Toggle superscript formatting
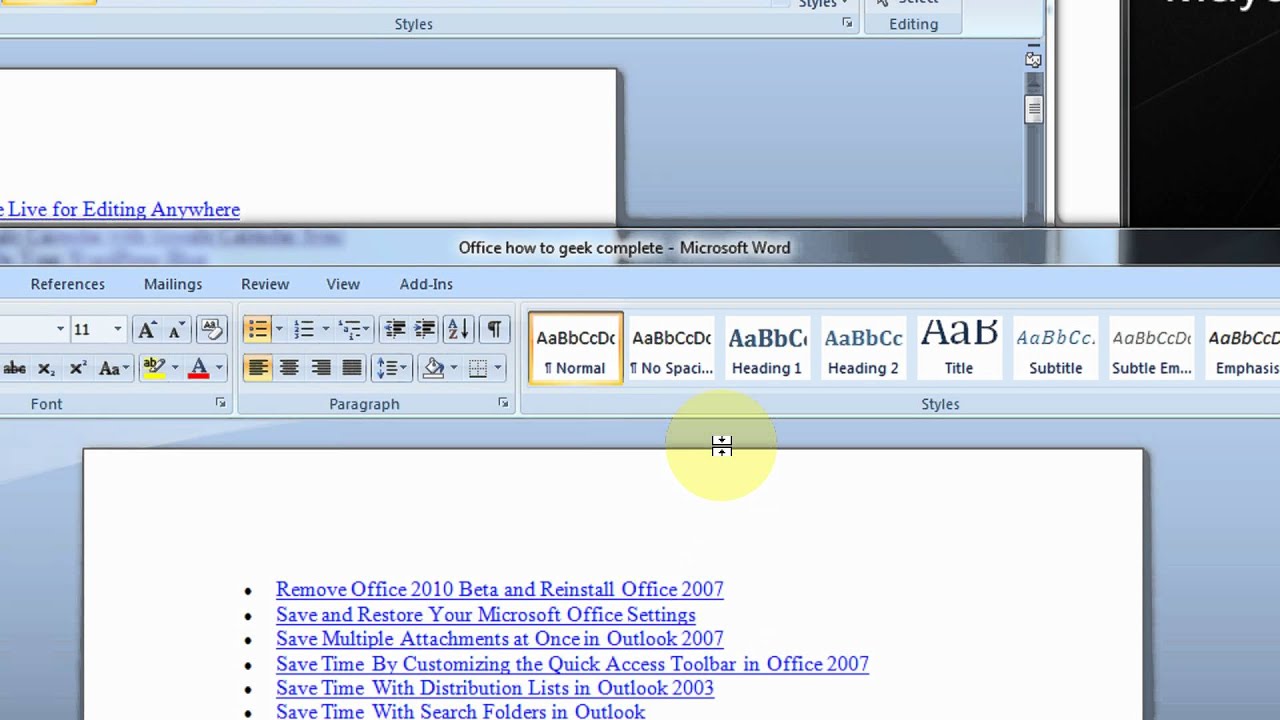Screen dimensions: 1280x720 click(77, 368)
